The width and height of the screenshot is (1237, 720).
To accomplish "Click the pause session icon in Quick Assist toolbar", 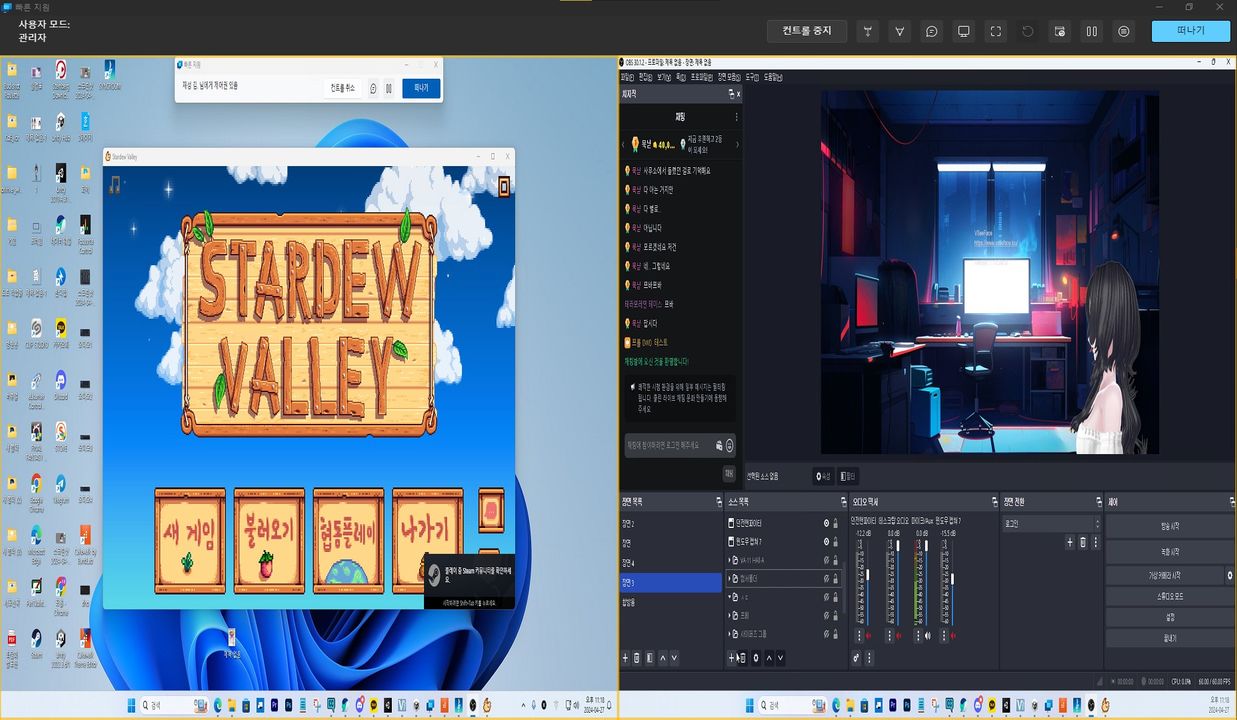I will [x=1092, y=31].
